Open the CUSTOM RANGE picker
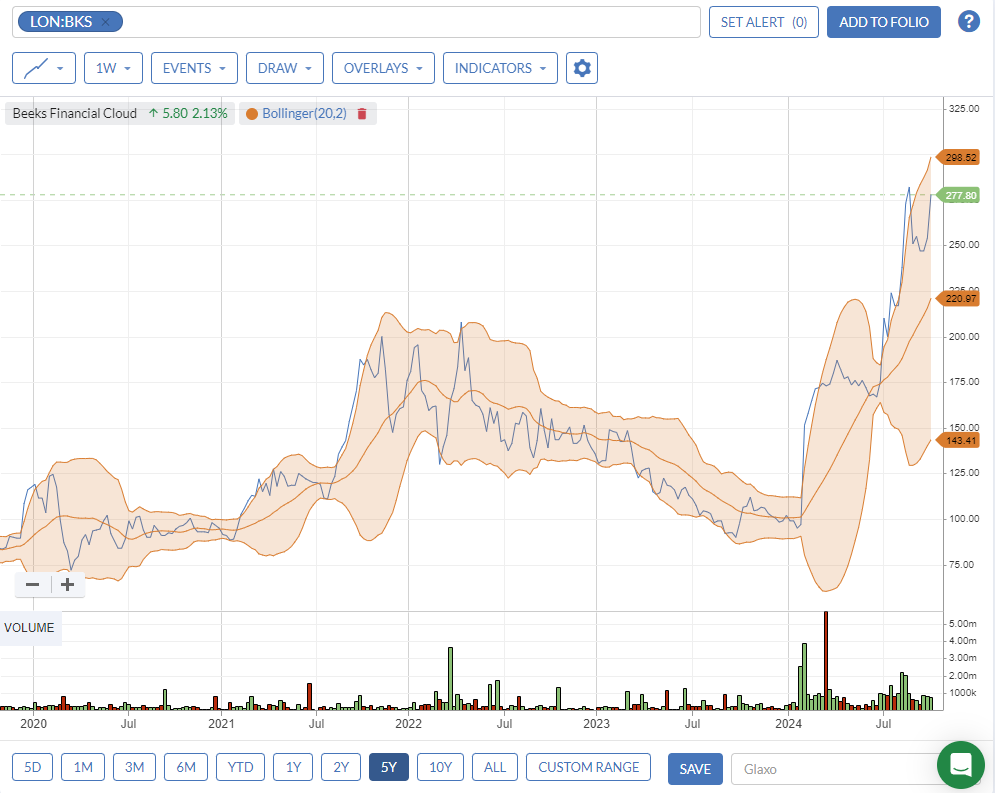 588,767
